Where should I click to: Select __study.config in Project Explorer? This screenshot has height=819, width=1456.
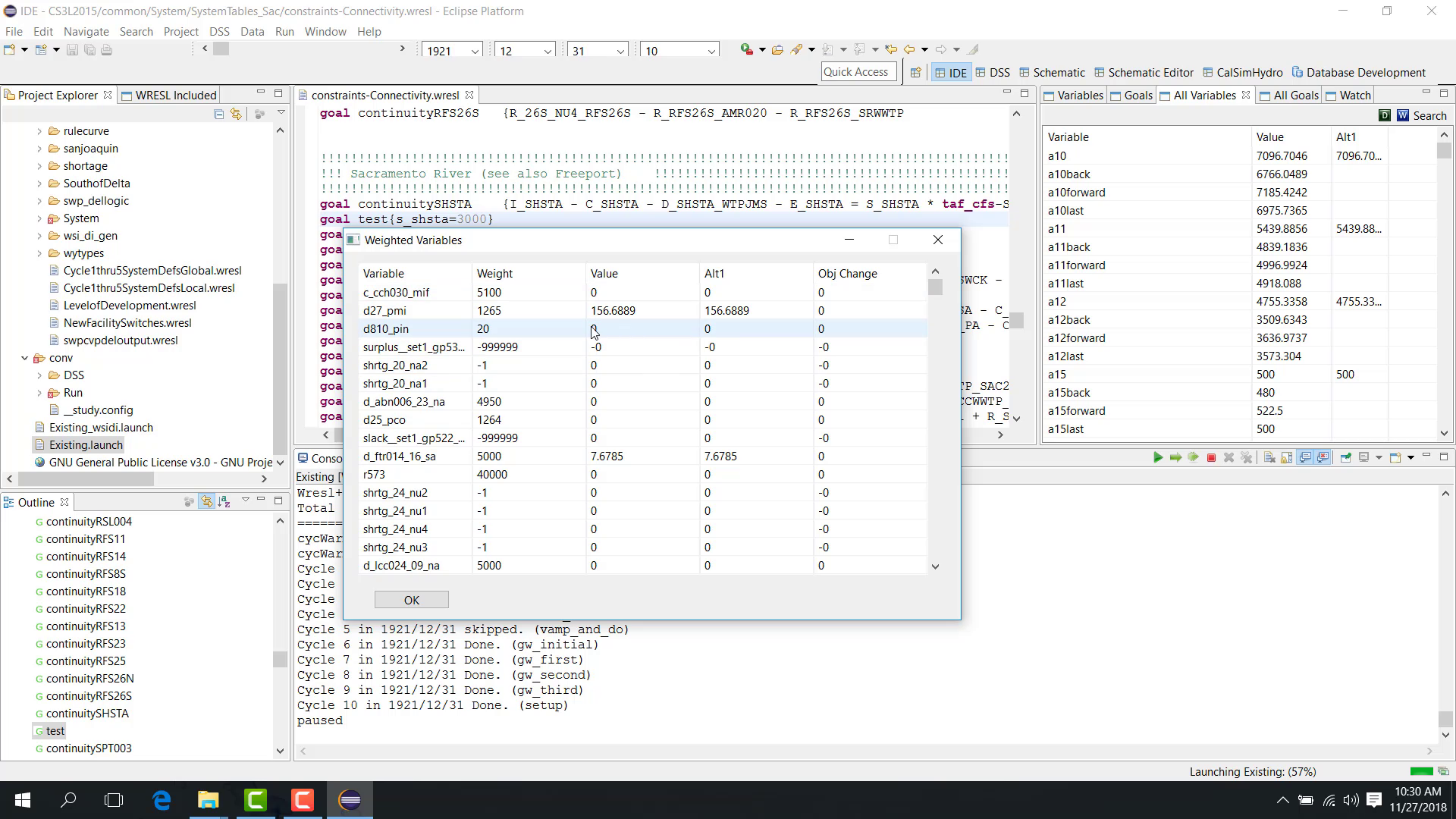pyautogui.click(x=98, y=410)
